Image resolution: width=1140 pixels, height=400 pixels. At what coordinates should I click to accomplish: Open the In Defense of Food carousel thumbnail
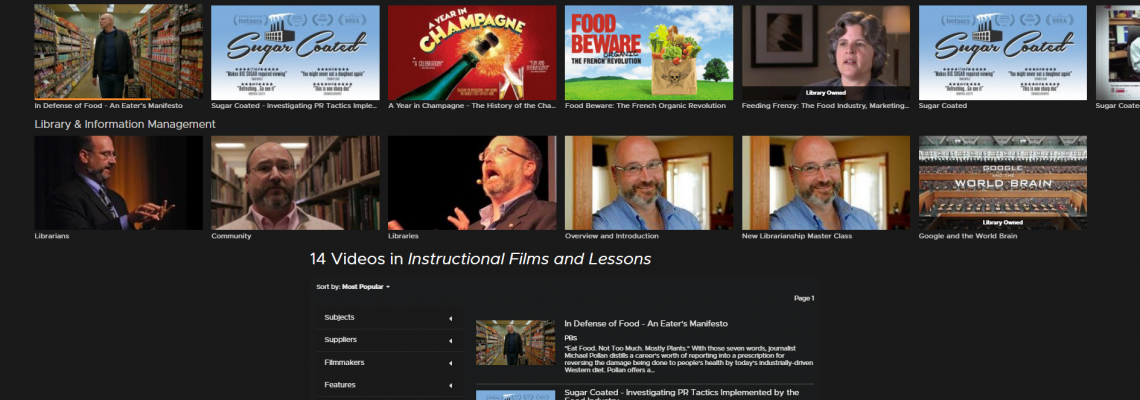tap(119, 52)
